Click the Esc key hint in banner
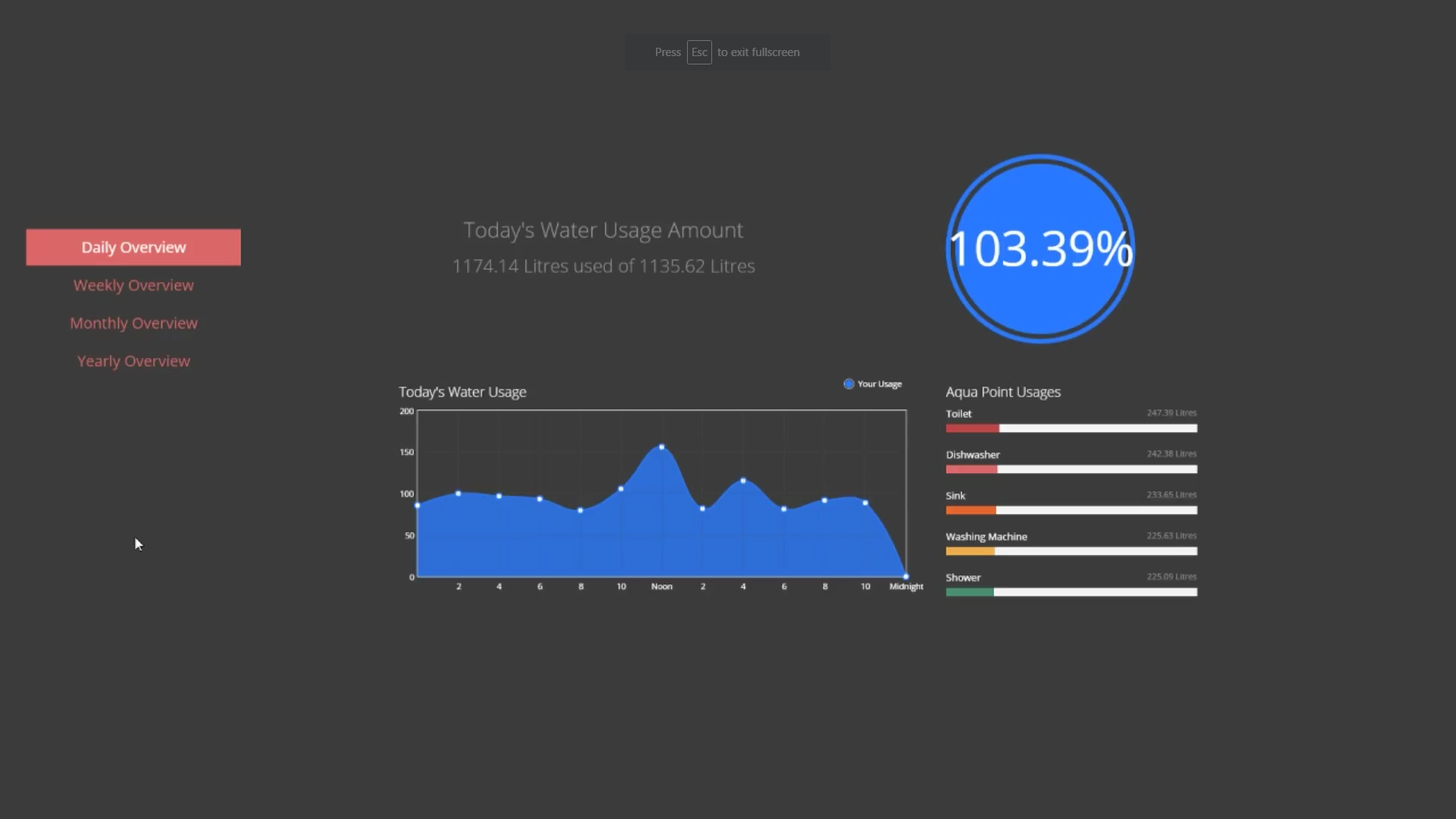1456x819 pixels. (x=699, y=52)
